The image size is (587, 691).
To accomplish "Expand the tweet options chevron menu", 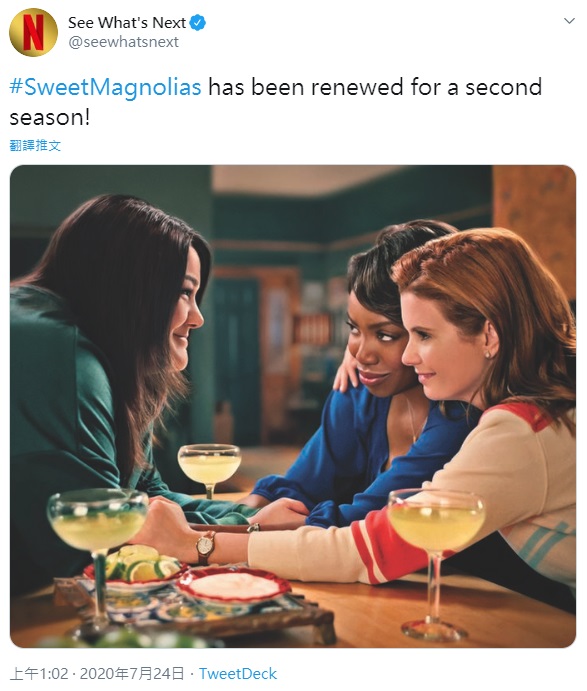I will click(569, 21).
